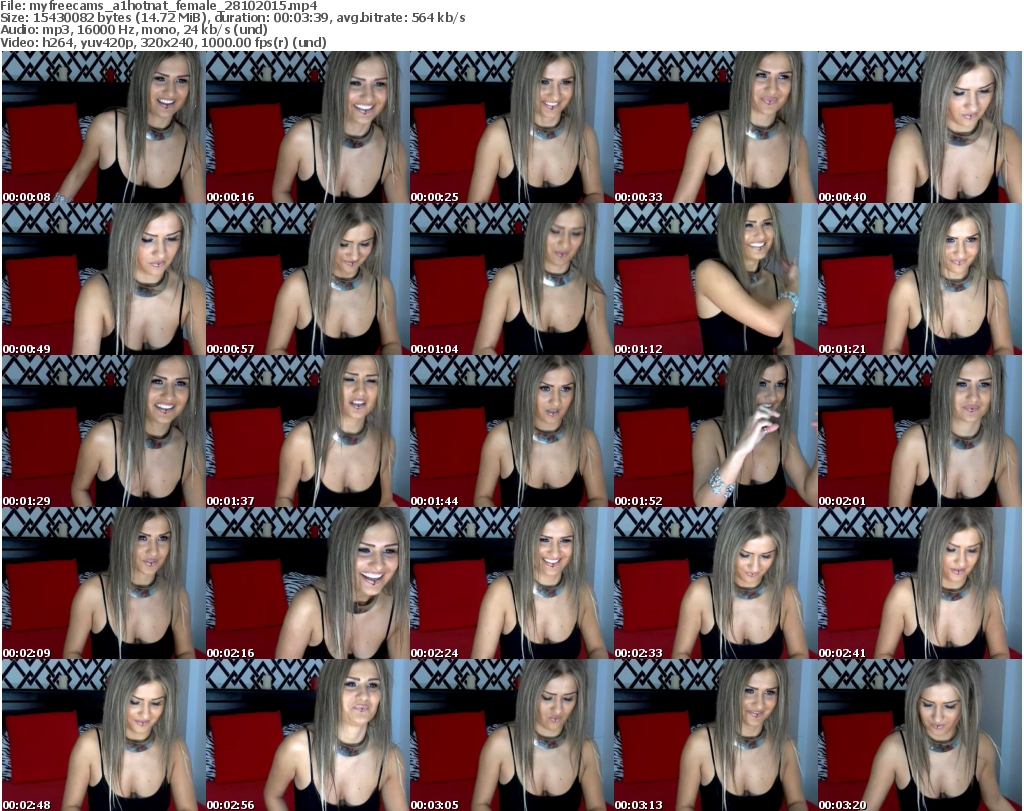Click the 00:03:13 preview frame
Image resolution: width=1024 pixels, height=811 pixels.
[716, 735]
